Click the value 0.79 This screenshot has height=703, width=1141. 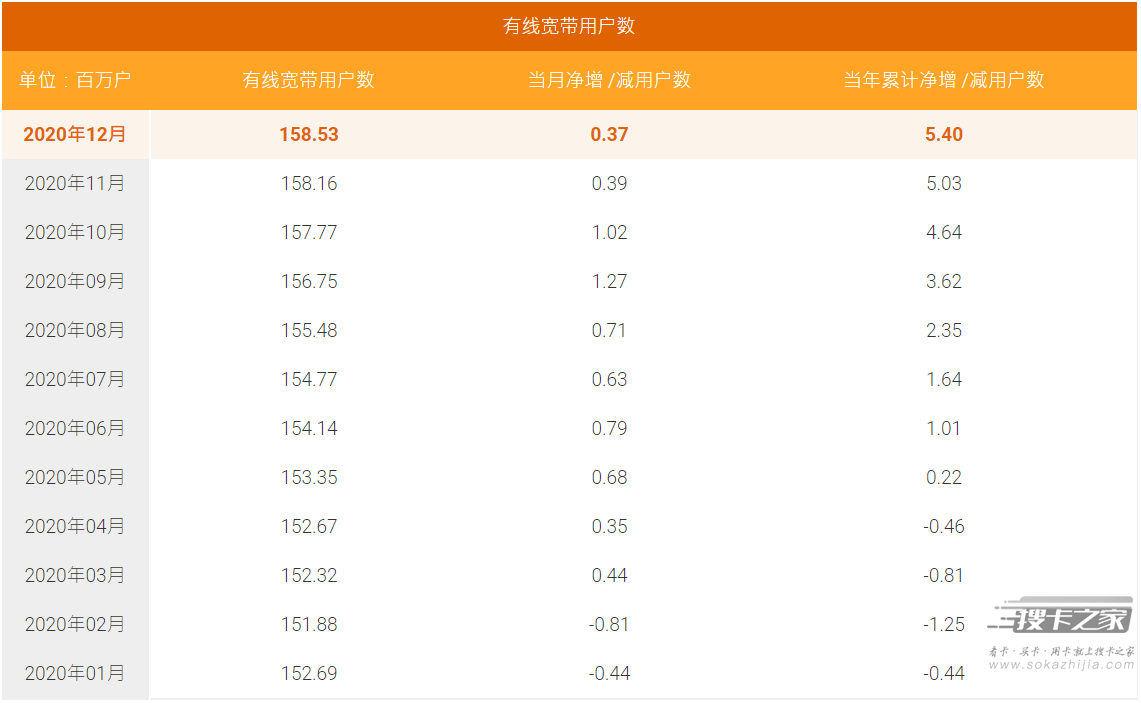609,428
